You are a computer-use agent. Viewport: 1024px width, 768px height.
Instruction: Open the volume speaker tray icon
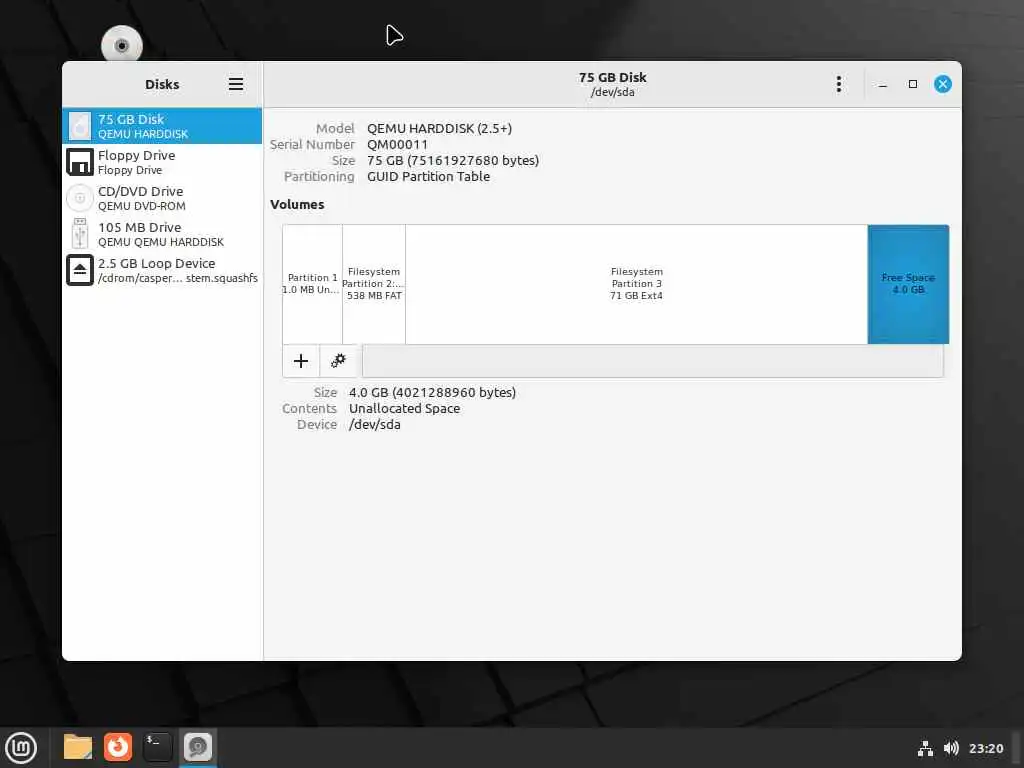pyautogui.click(x=952, y=748)
